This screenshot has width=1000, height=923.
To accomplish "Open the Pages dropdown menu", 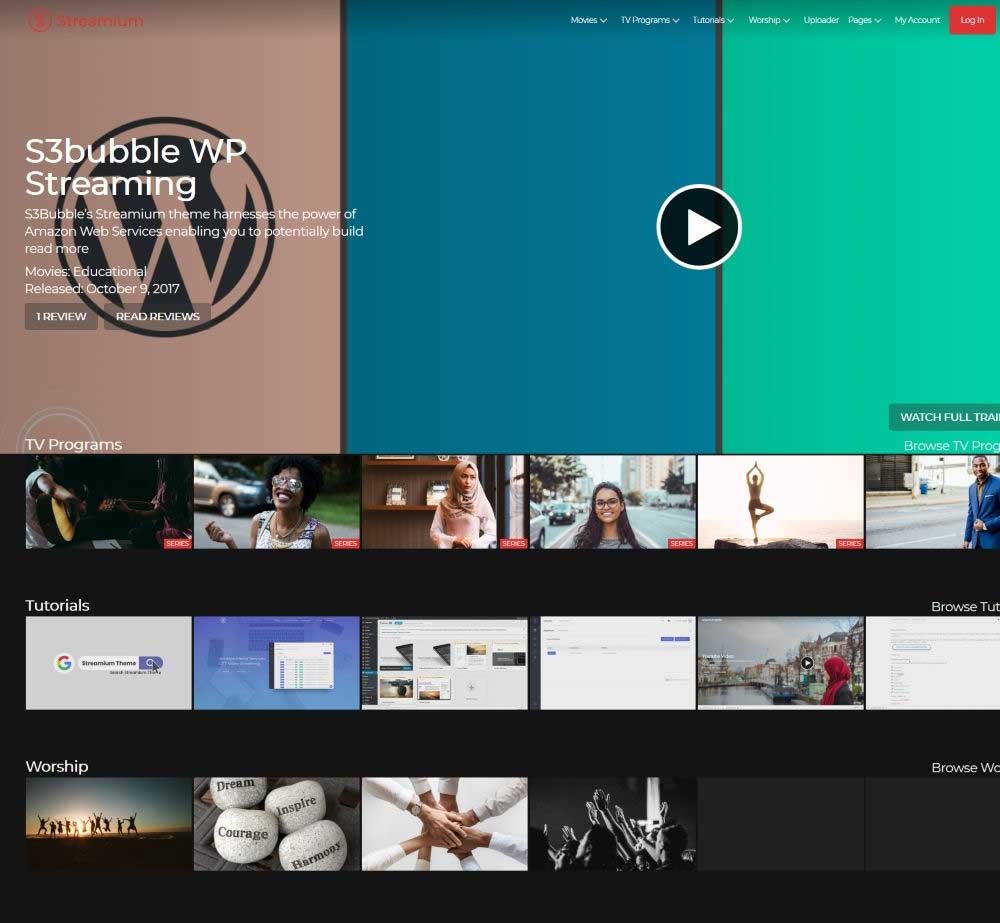I will tap(864, 20).
